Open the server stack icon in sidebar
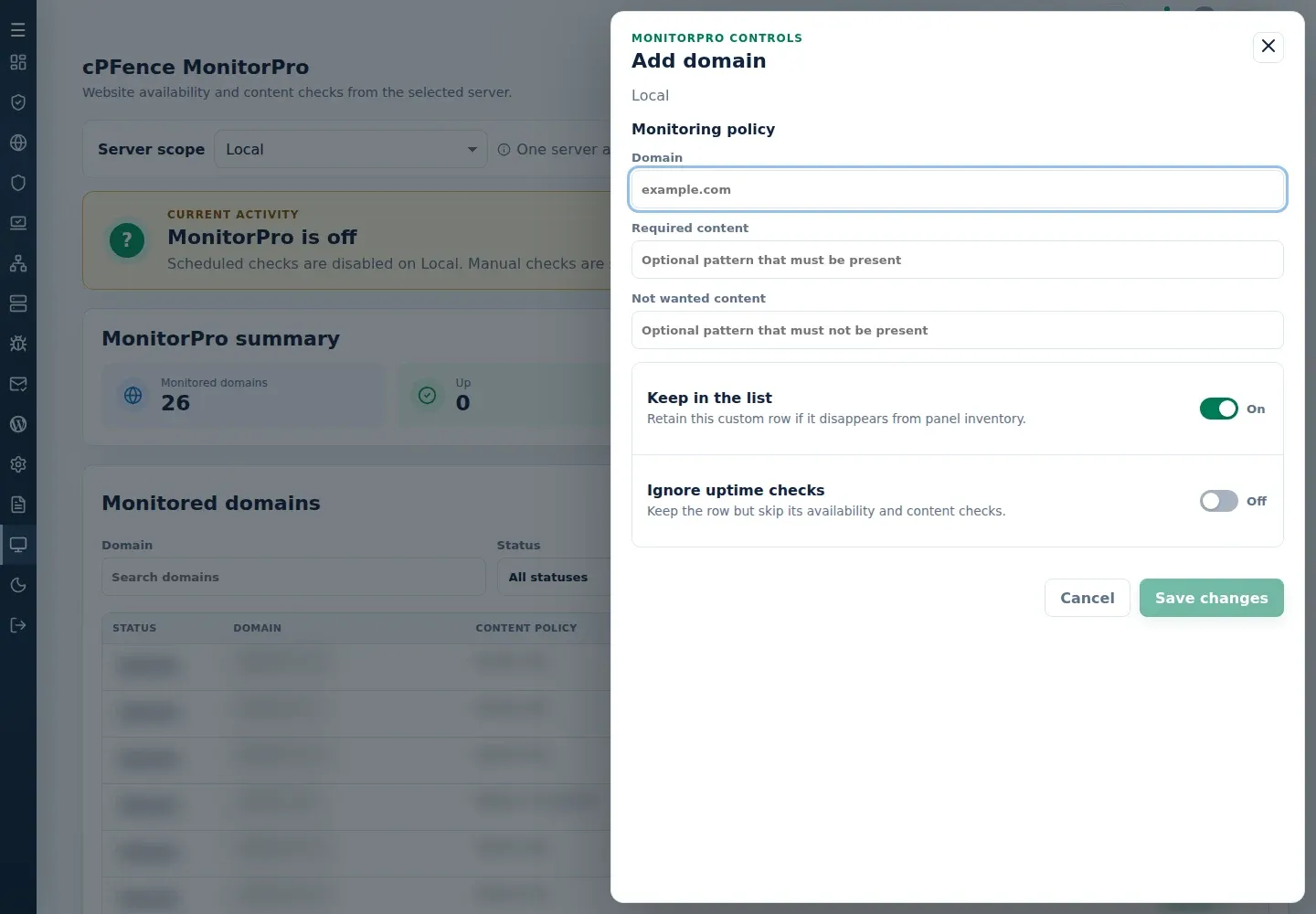 coord(18,303)
